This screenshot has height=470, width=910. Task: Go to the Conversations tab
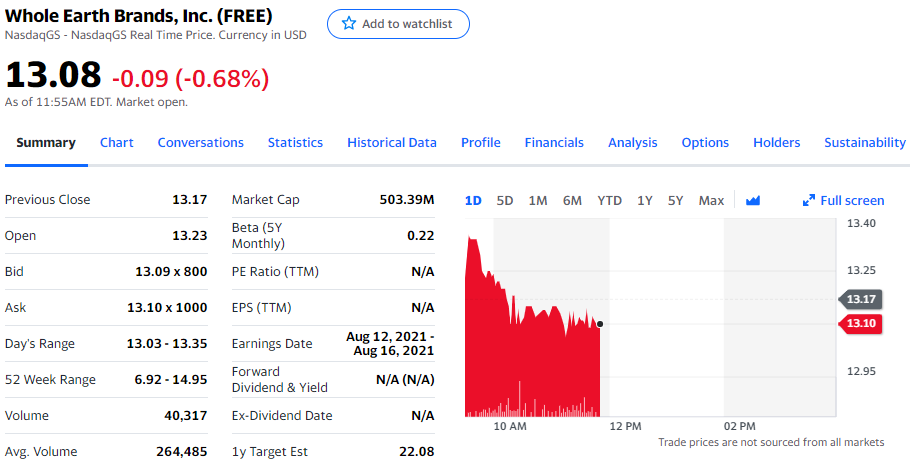201,143
